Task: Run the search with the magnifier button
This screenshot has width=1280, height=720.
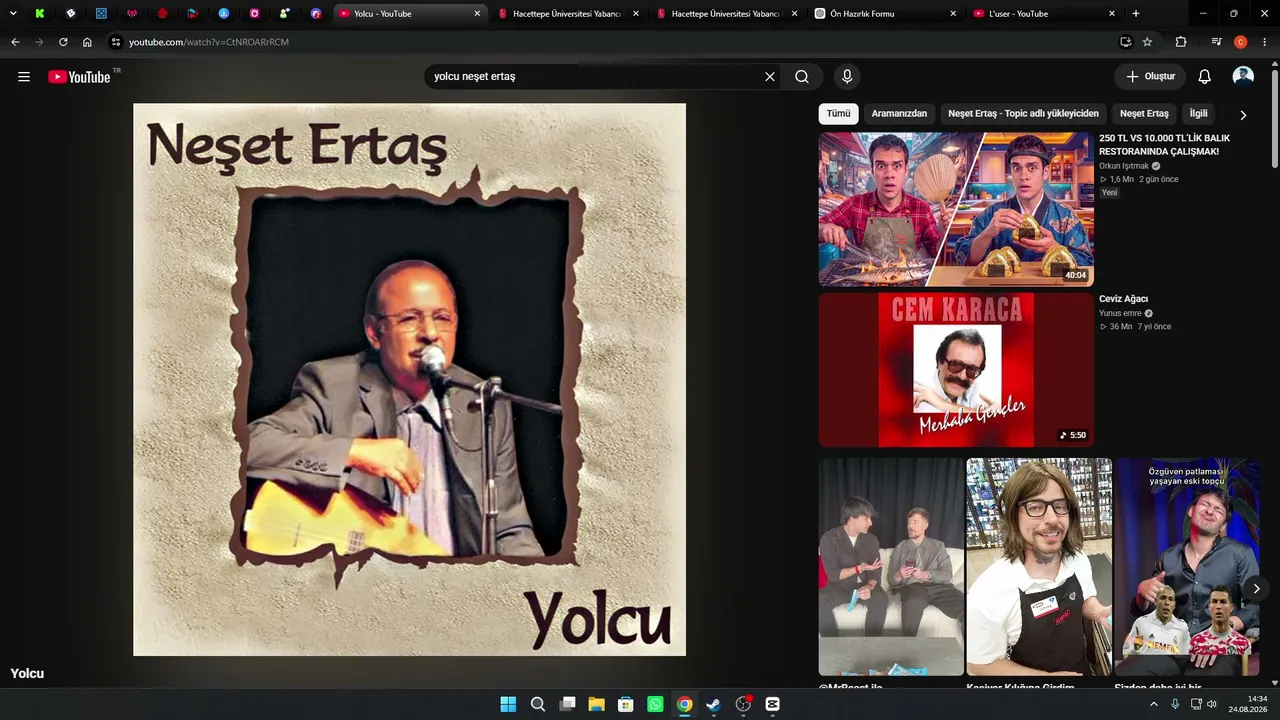Action: click(x=802, y=77)
